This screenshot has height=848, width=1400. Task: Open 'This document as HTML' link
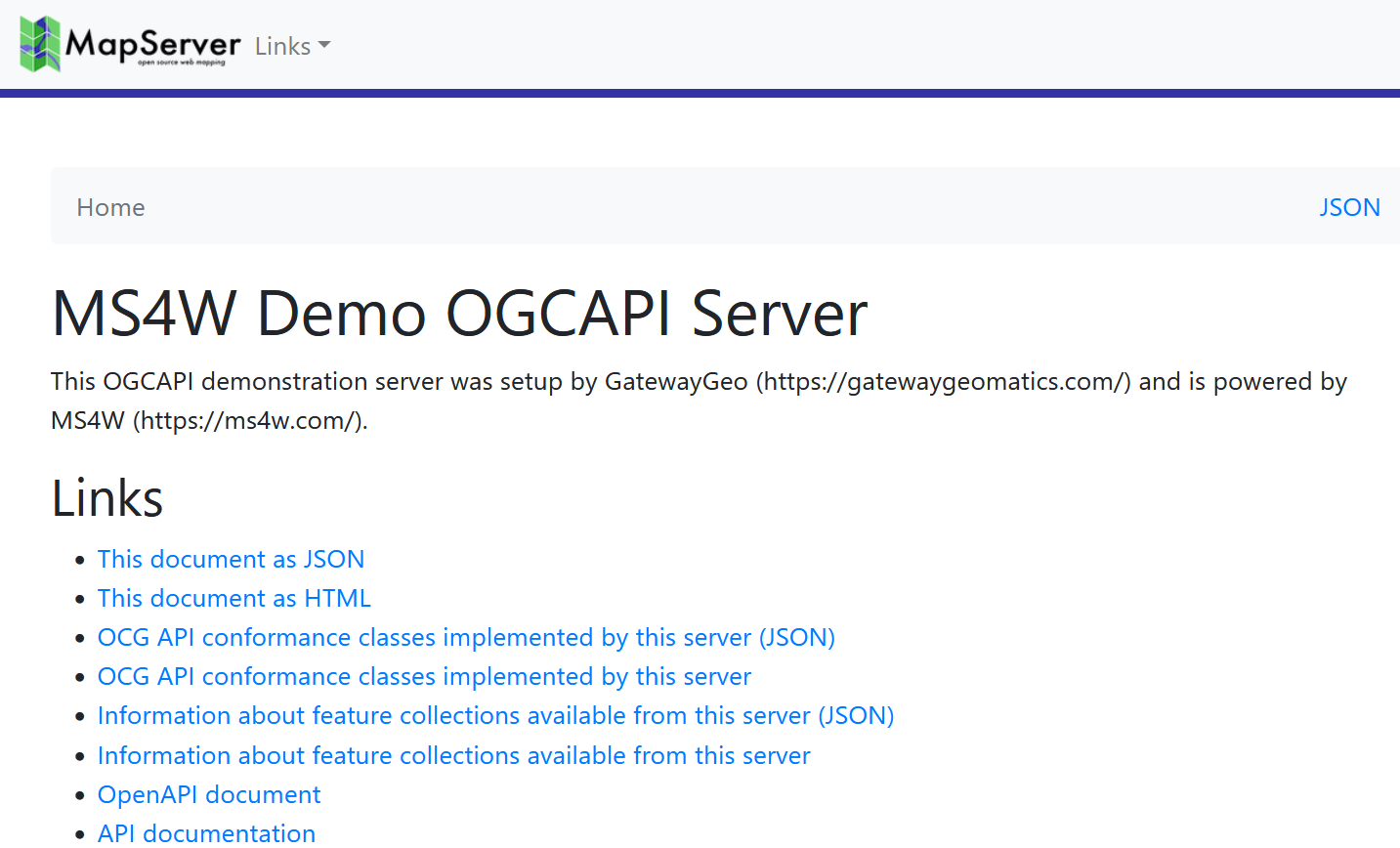point(234,598)
